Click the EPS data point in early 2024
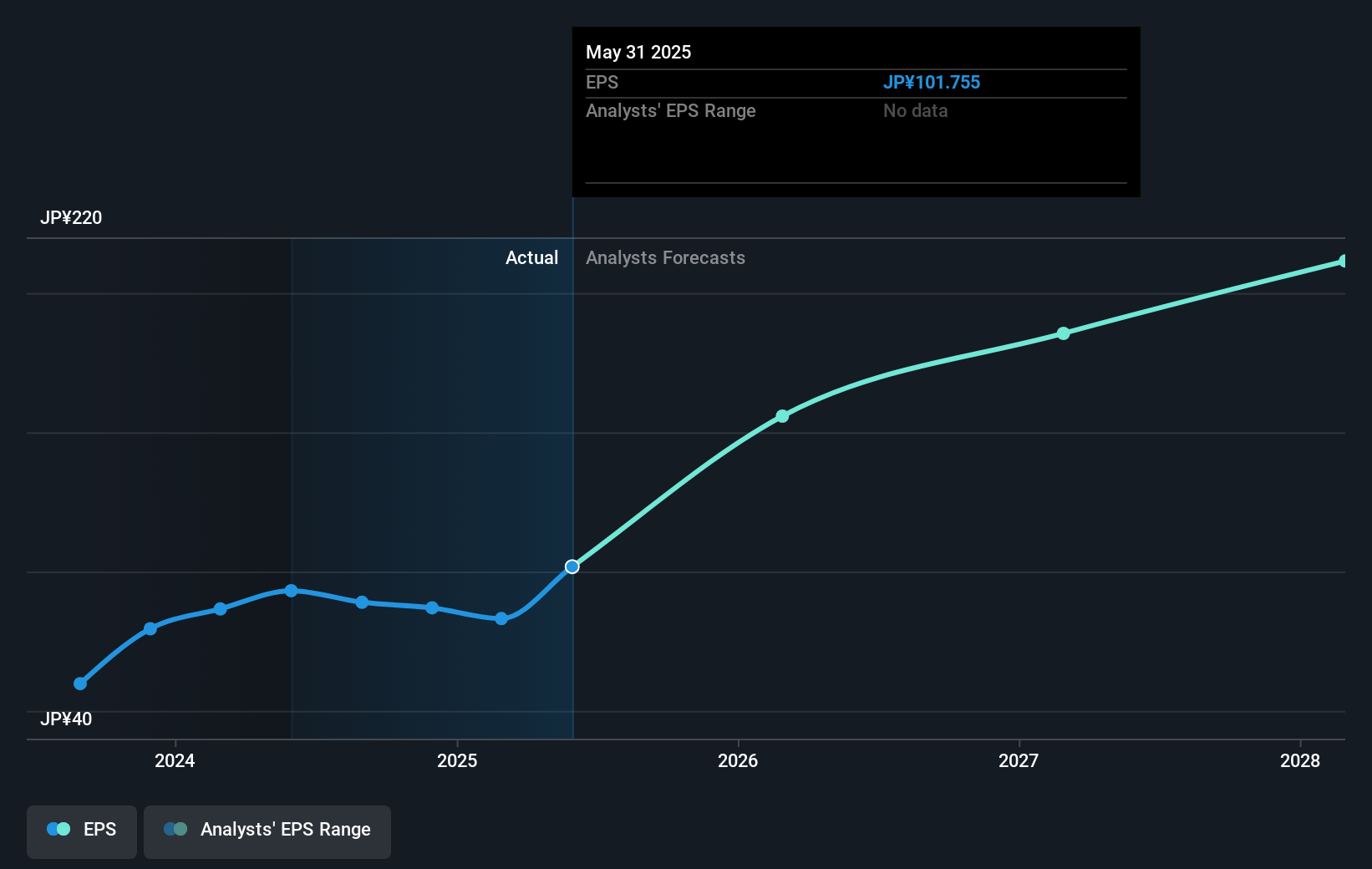This screenshot has width=1372, height=869. [221, 609]
